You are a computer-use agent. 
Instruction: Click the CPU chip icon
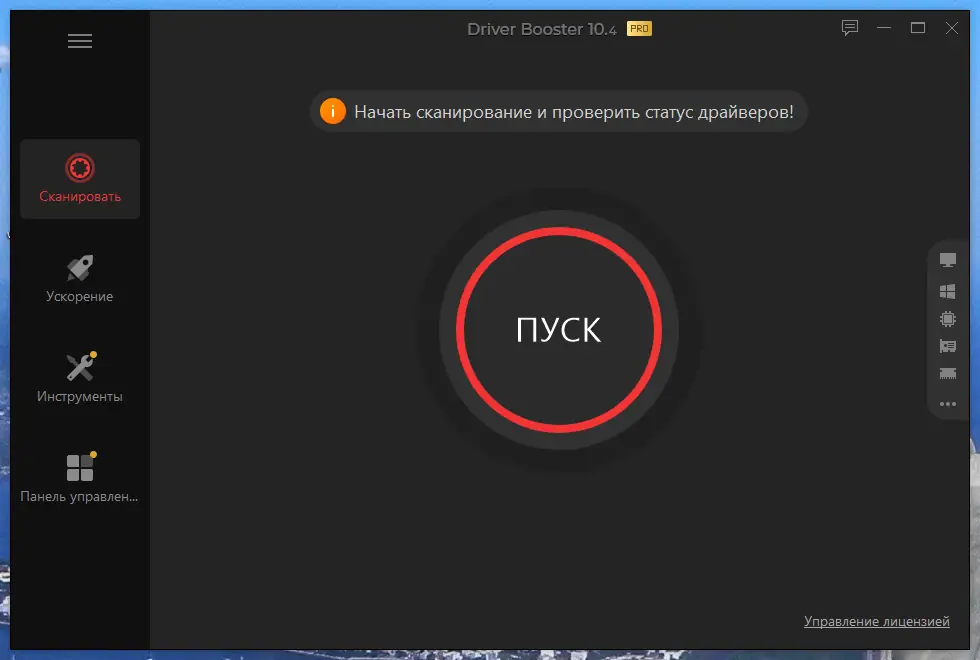pyautogui.click(x=948, y=319)
